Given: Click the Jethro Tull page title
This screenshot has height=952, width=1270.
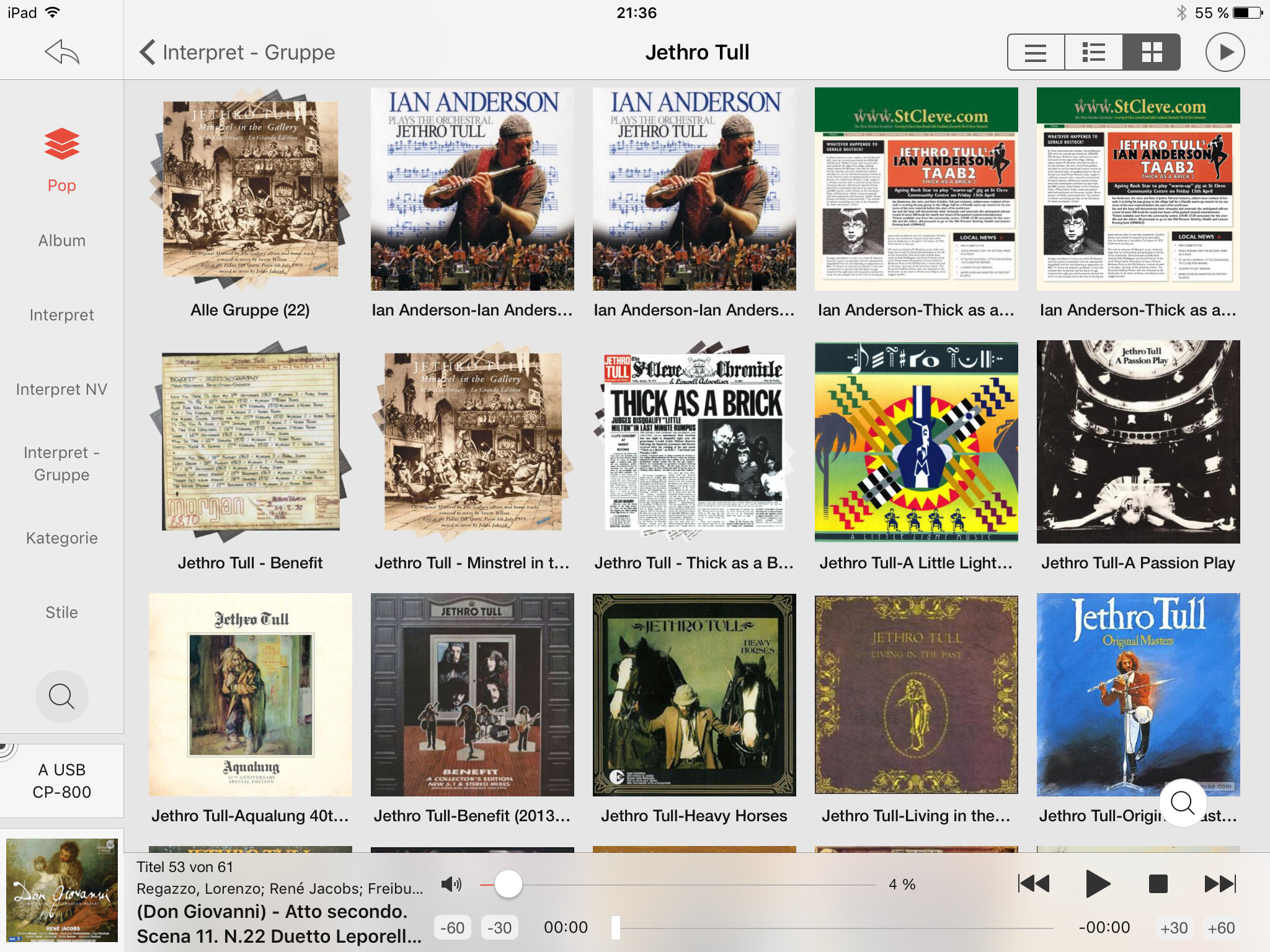Looking at the screenshot, I should [697, 53].
